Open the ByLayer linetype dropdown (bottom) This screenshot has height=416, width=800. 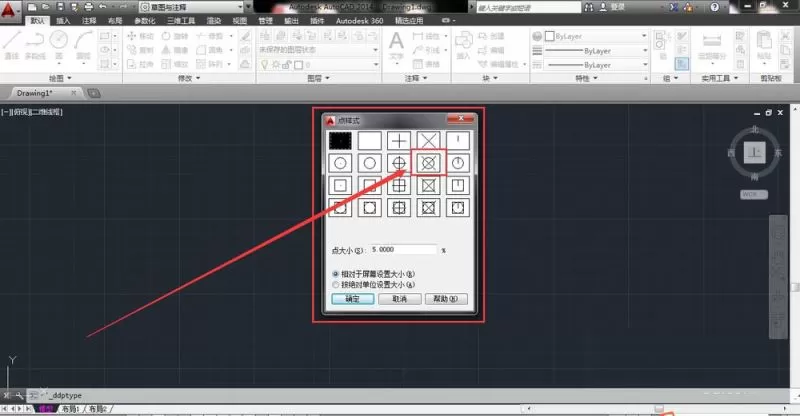(x=596, y=65)
